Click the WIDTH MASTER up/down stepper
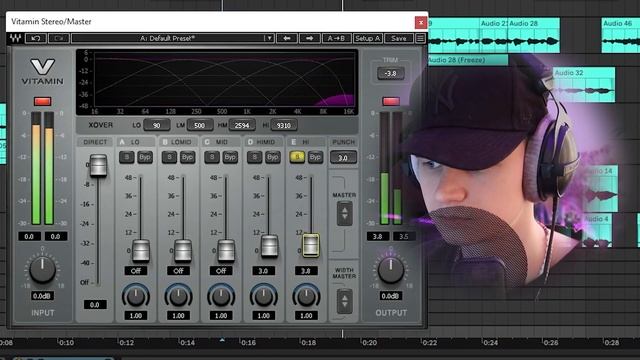The width and height of the screenshot is (640, 360). (345, 301)
